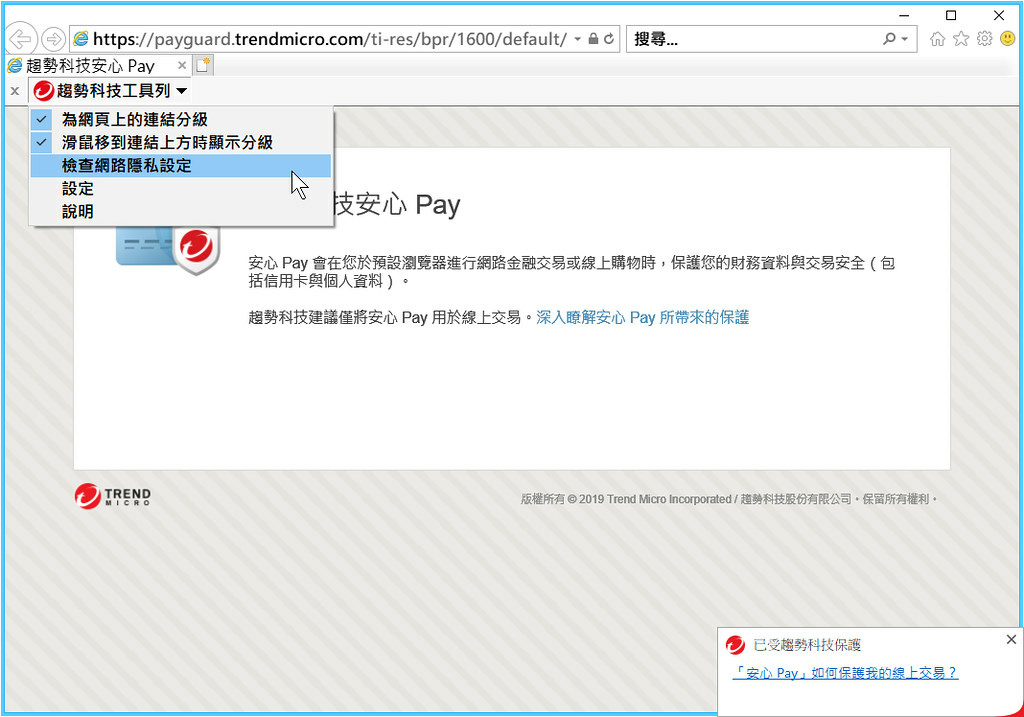
Task: Toggle 滑鼠移到連結上方時顯示分級 option
Action: click(x=181, y=142)
